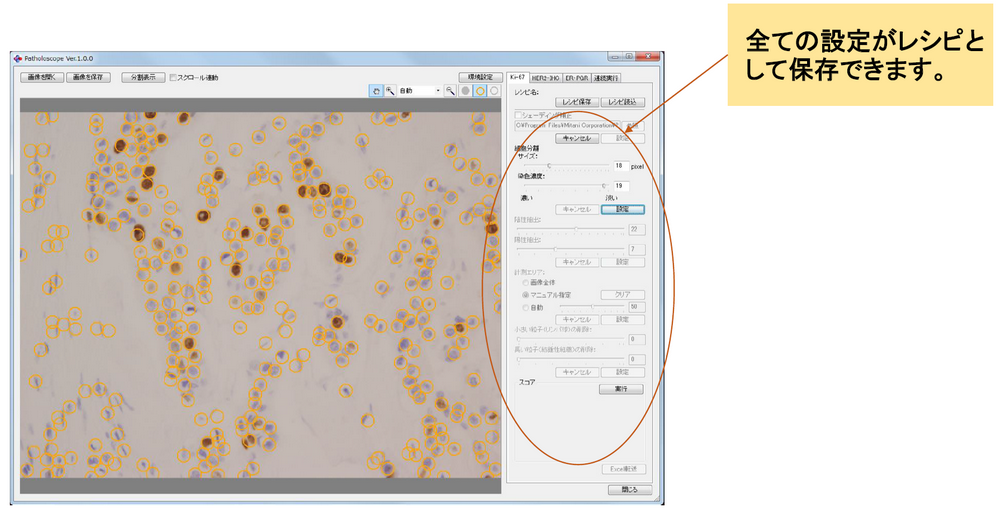Screen dimensions: 1004x512
Task: Switch to the Ki-67 tab
Action: [x=517, y=77]
